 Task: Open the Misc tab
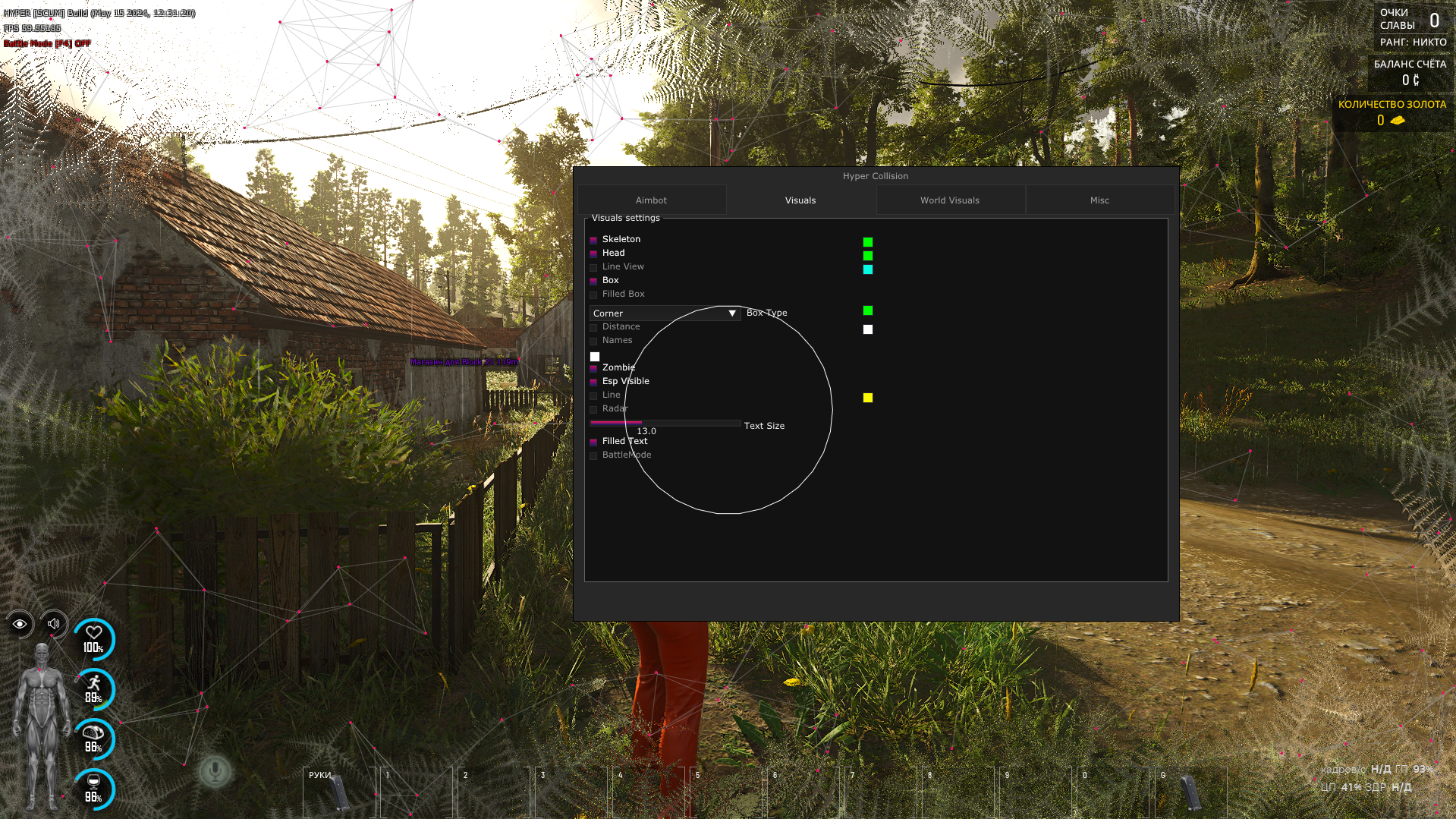(1099, 200)
